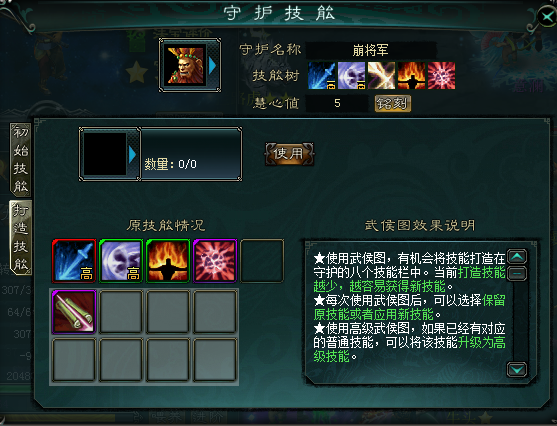Screen dimensions: 557x426
Task: Select the blue sword skill with red border
Action: pyautogui.click(x=74, y=261)
